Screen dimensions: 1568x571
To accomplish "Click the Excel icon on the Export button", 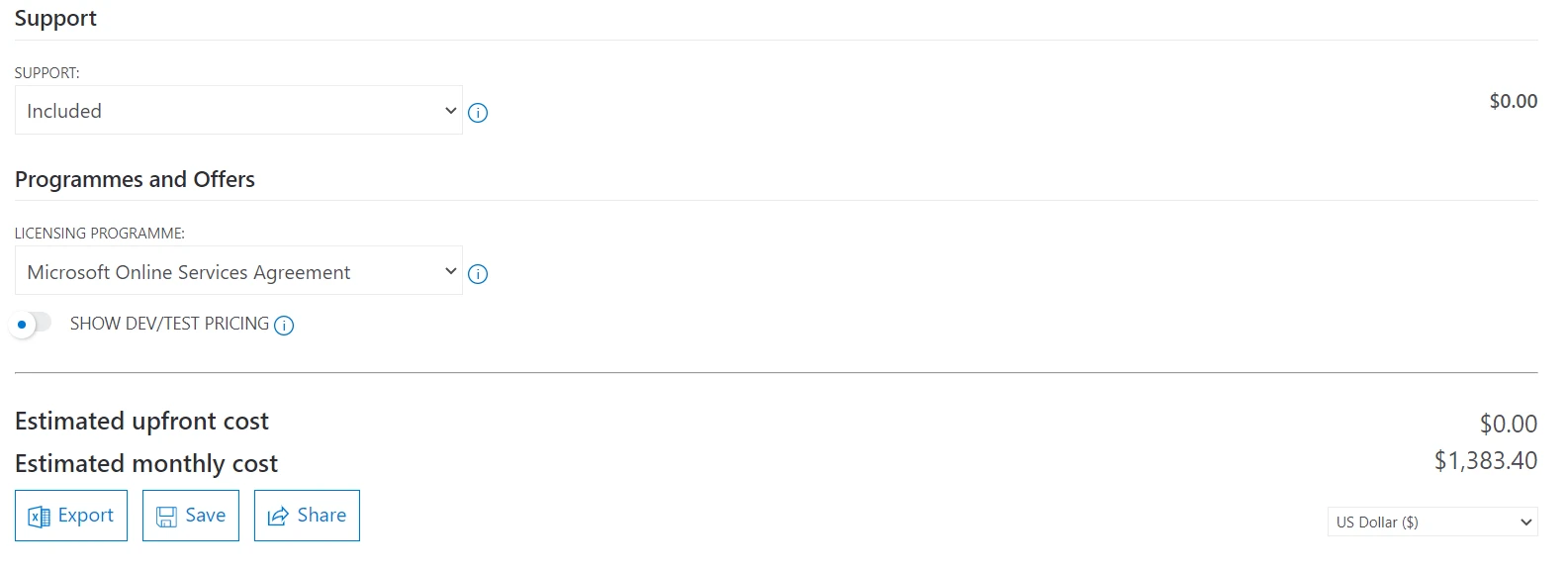I will tap(40, 517).
